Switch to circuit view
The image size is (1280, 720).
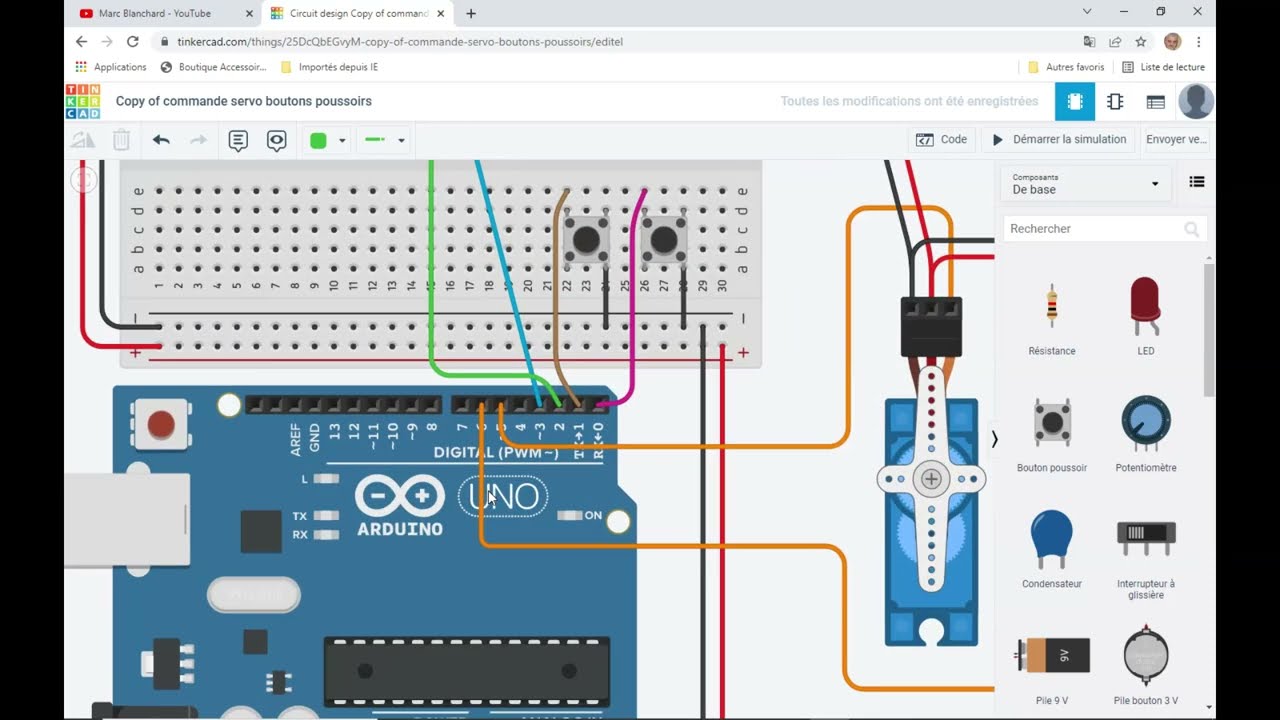[x=1075, y=101]
